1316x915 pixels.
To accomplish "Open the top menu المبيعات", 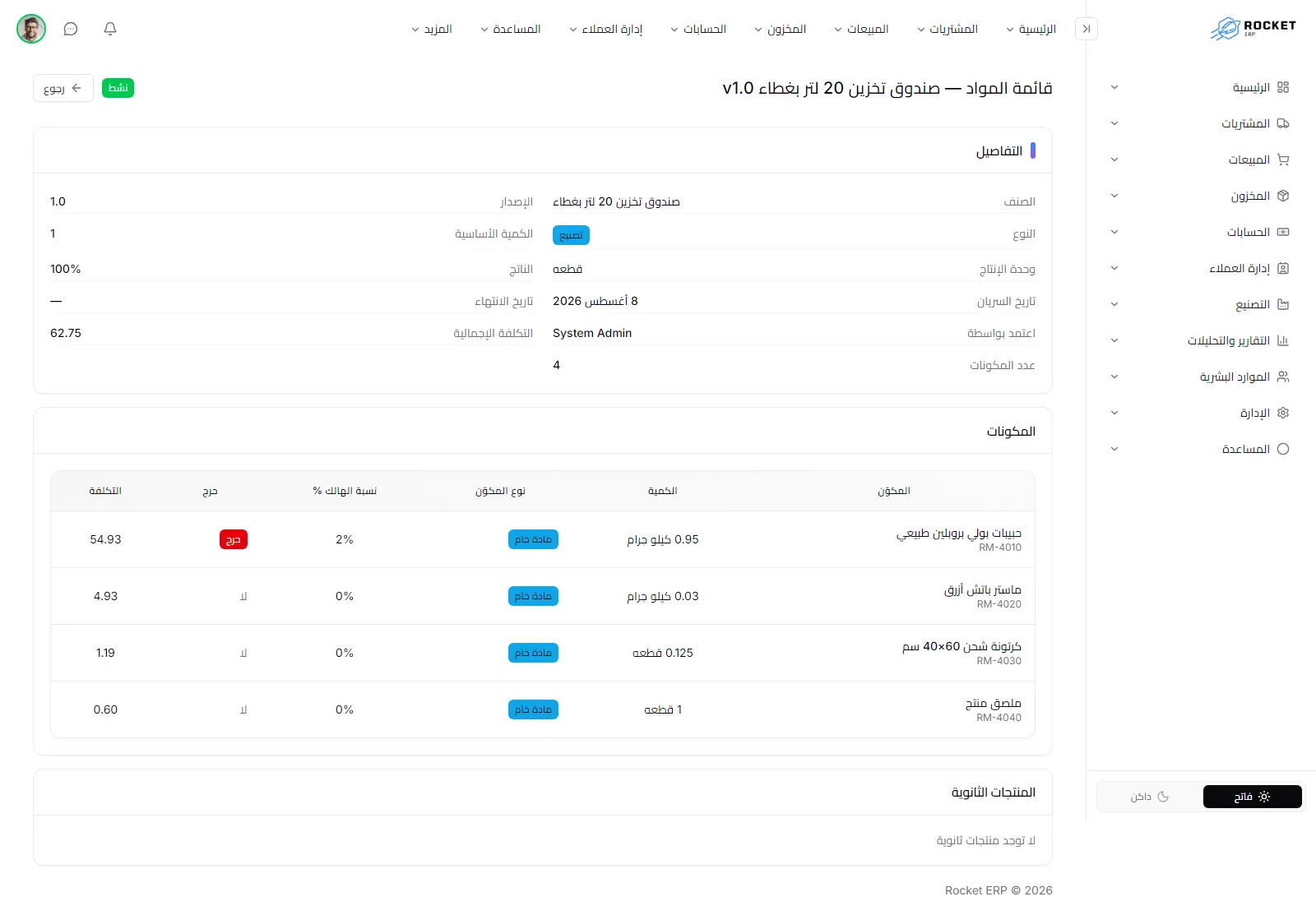I will point(861,29).
